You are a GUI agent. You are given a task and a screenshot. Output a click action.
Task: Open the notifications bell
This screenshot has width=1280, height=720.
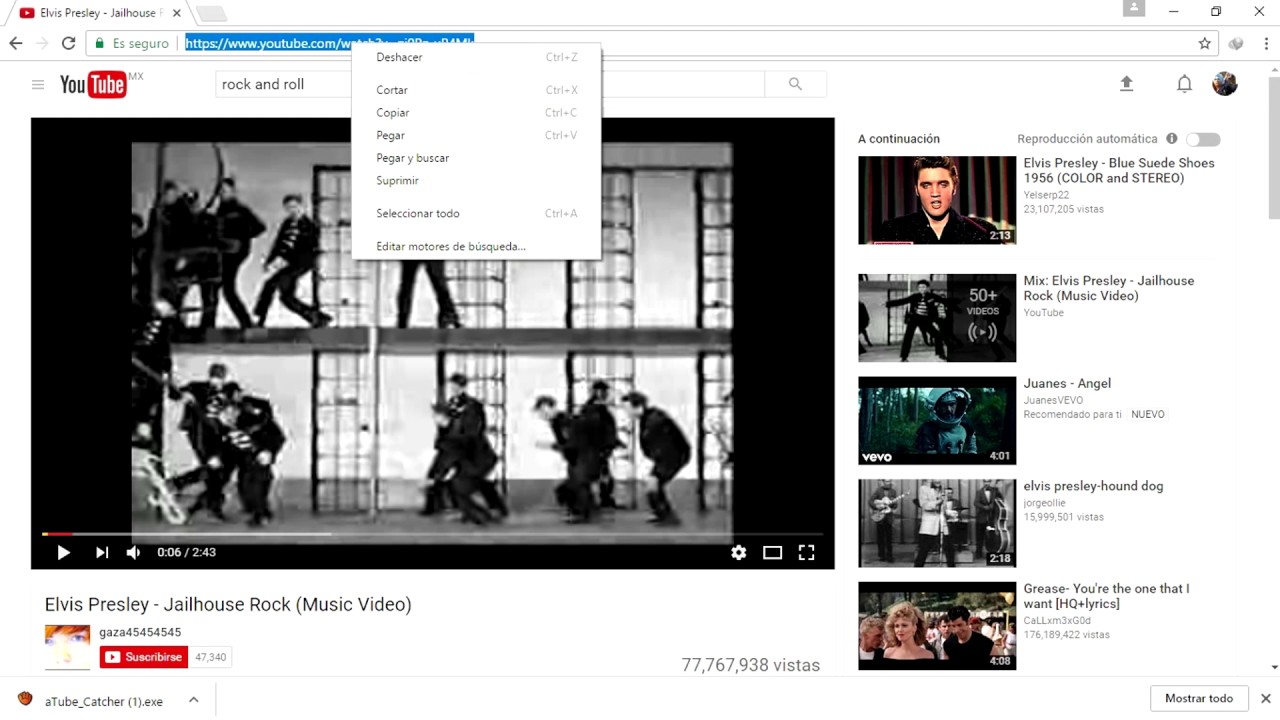click(1184, 84)
